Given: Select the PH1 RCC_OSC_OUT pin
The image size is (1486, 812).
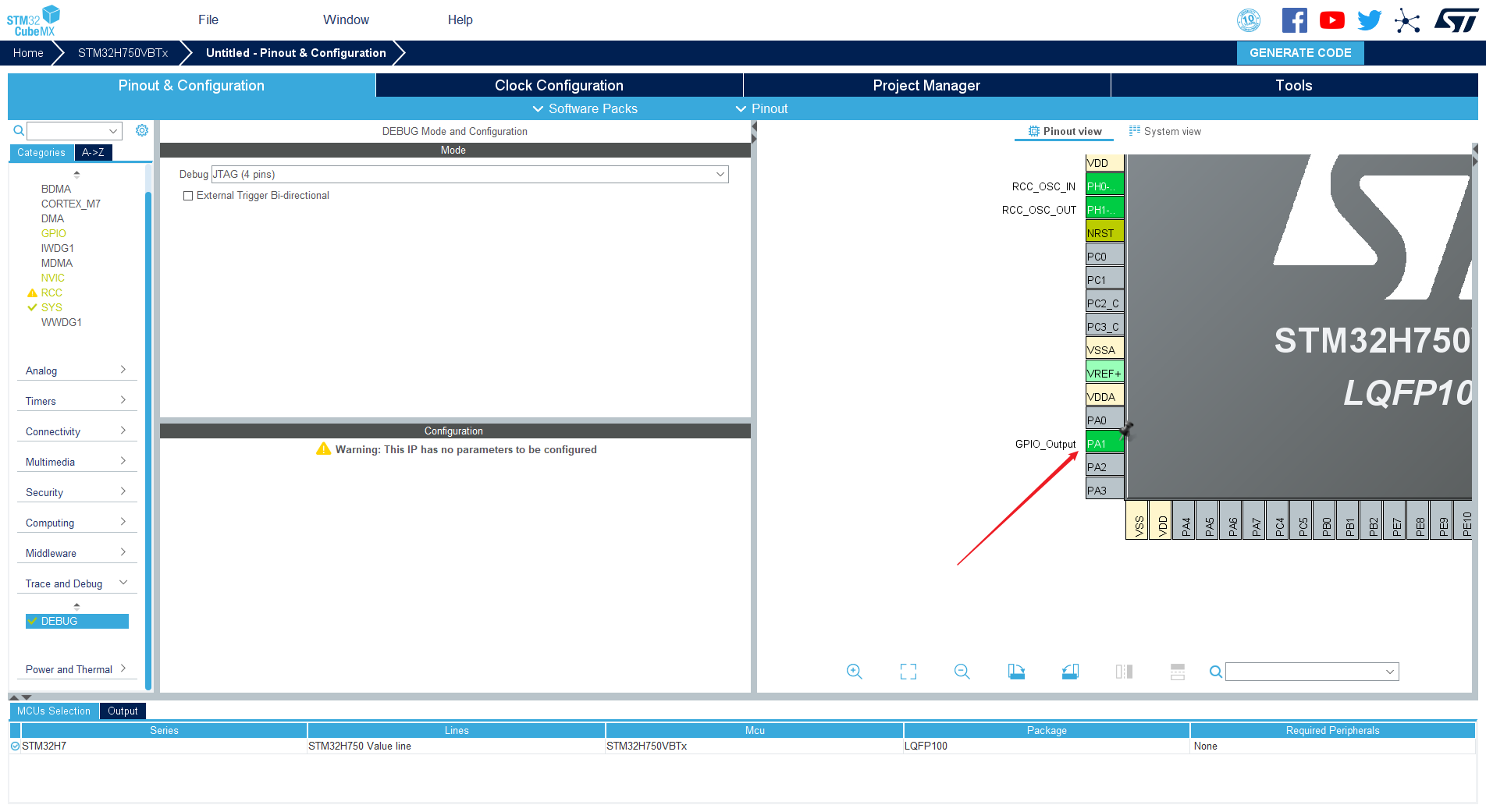Looking at the screenshot, I should pos(1104,209).
